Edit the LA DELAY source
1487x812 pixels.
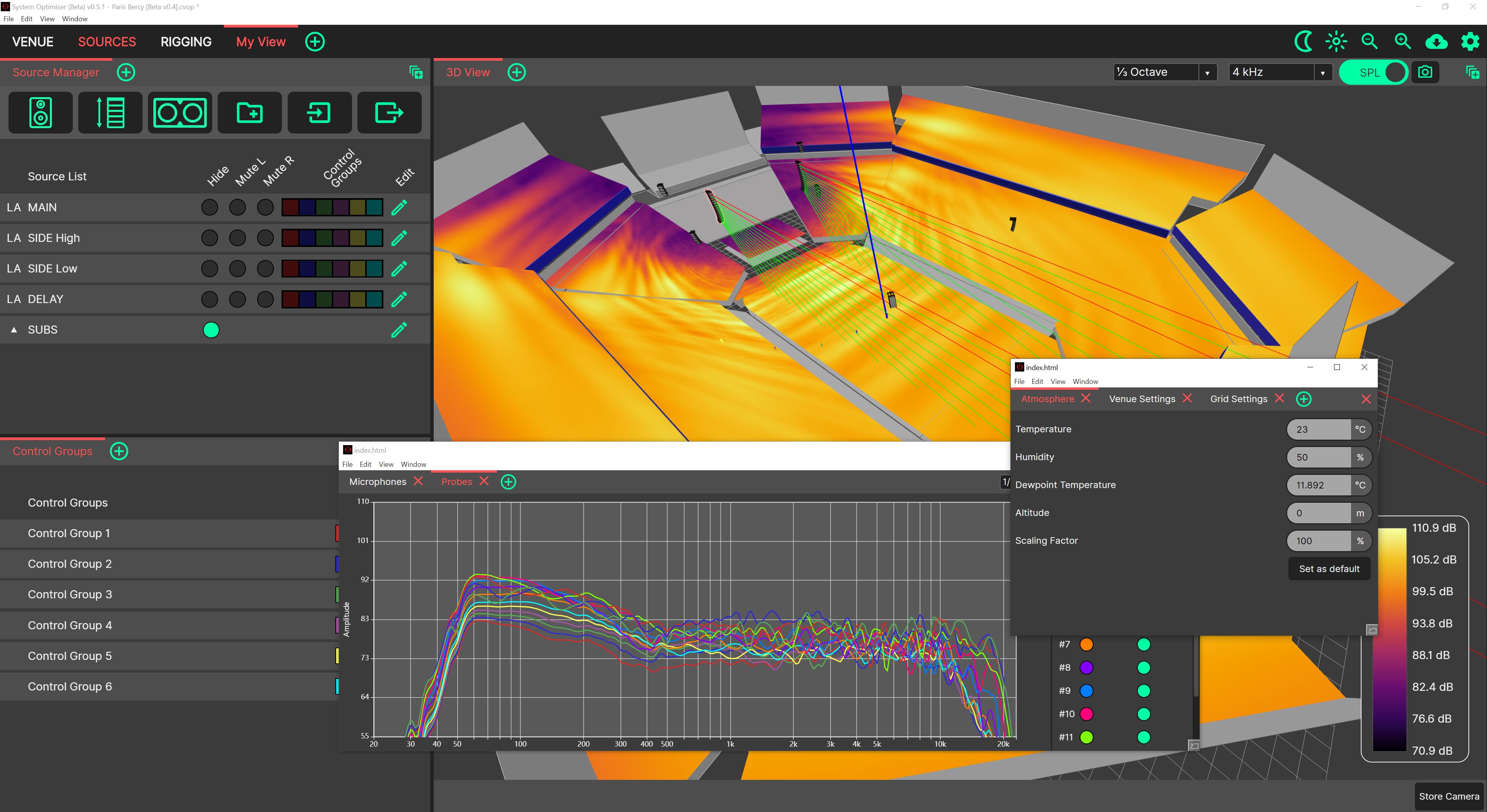(x=399, y=299)
